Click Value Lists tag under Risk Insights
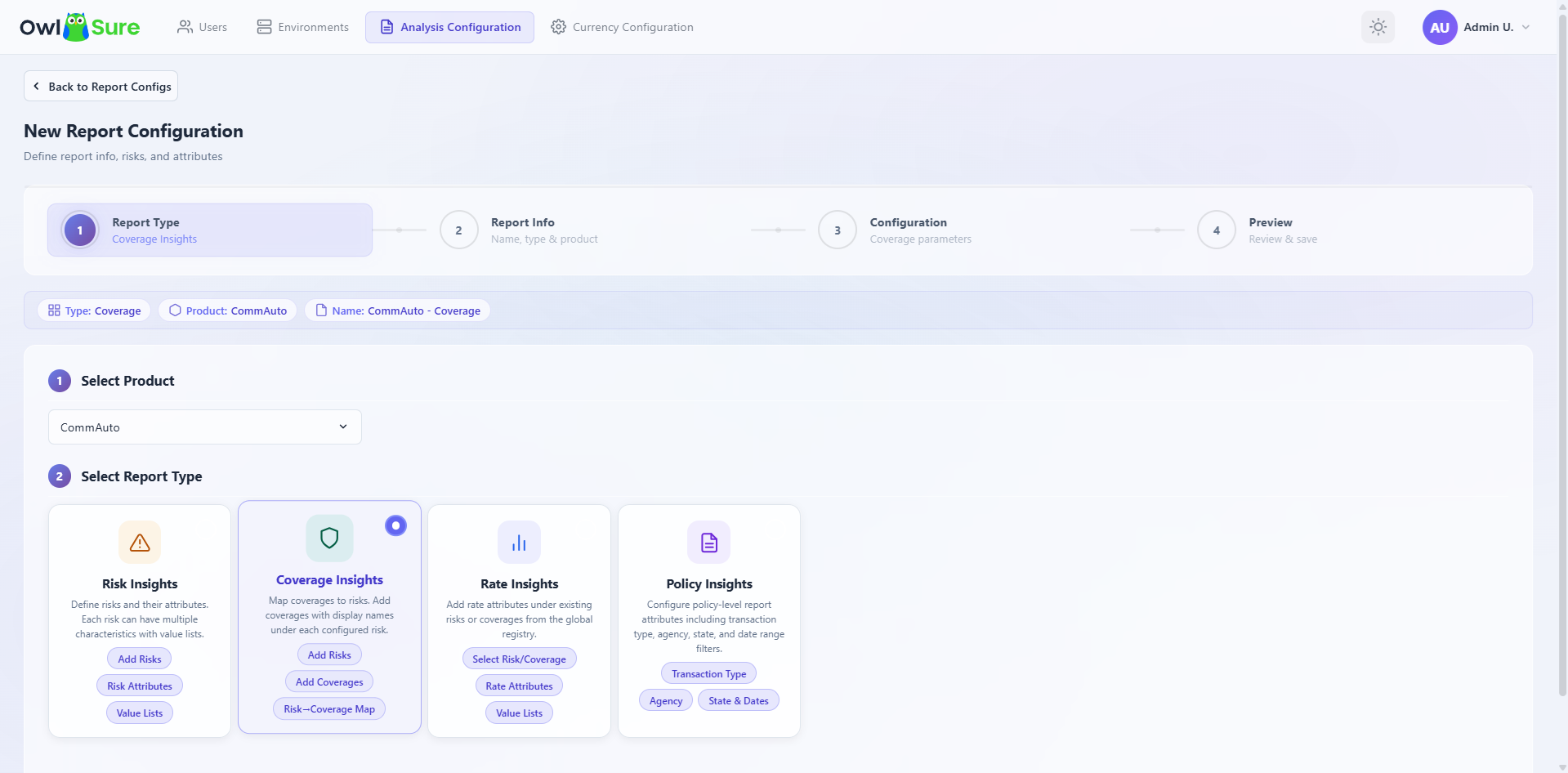Viewport: 1568px width, 773px height. tap(140, 713)
